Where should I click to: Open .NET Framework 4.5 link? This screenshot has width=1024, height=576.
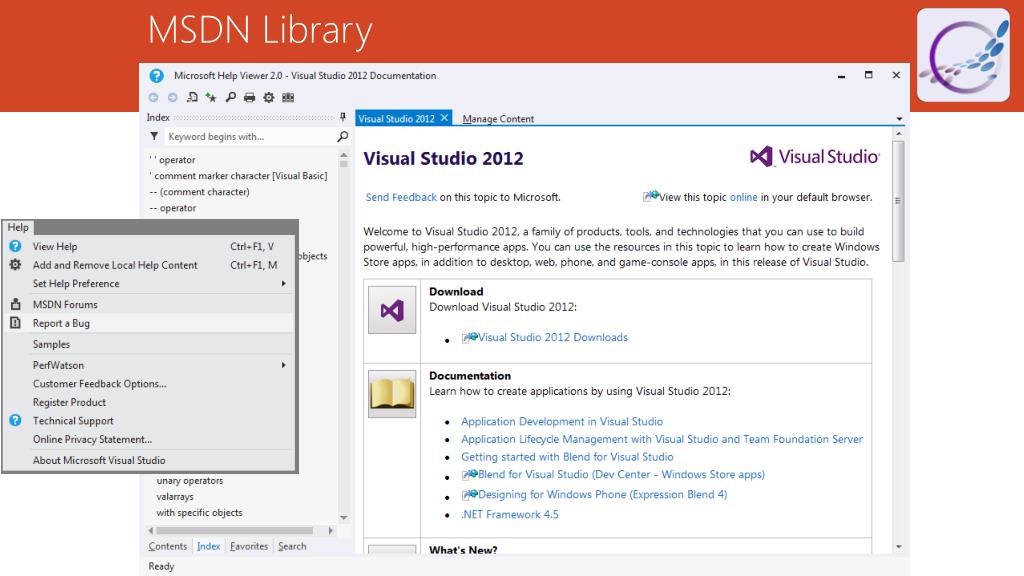509,514
